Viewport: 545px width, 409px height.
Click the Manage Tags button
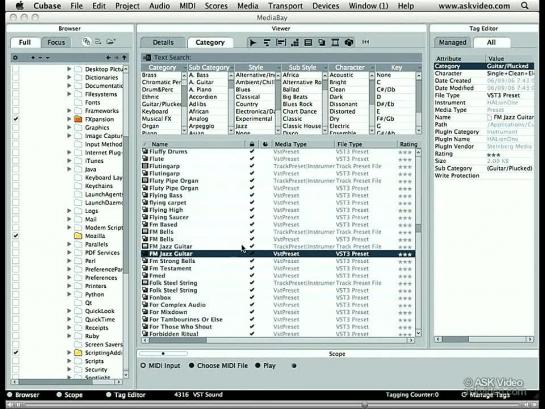coord(485,395)
